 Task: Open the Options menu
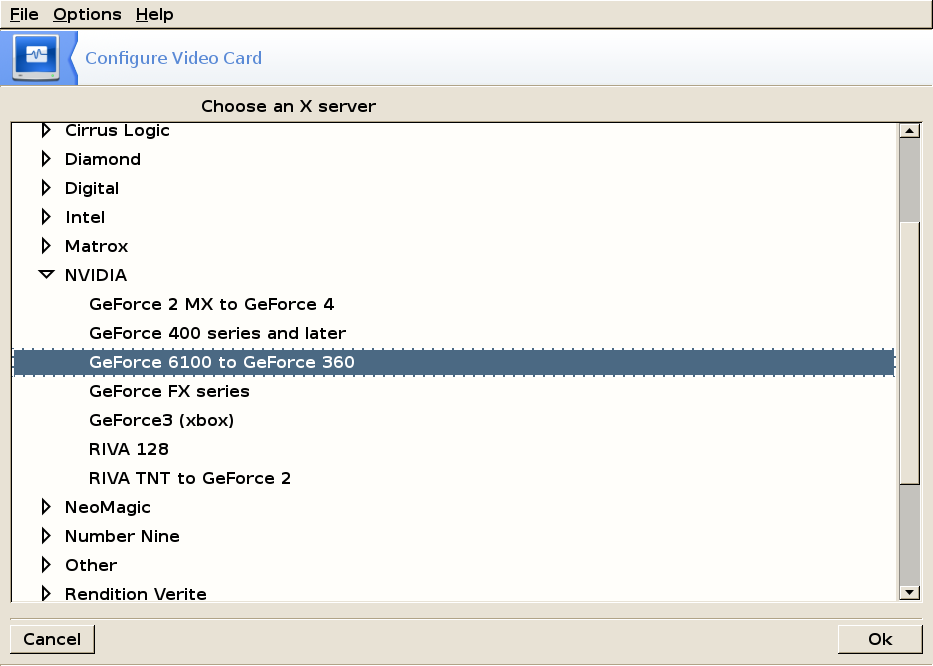87,14
